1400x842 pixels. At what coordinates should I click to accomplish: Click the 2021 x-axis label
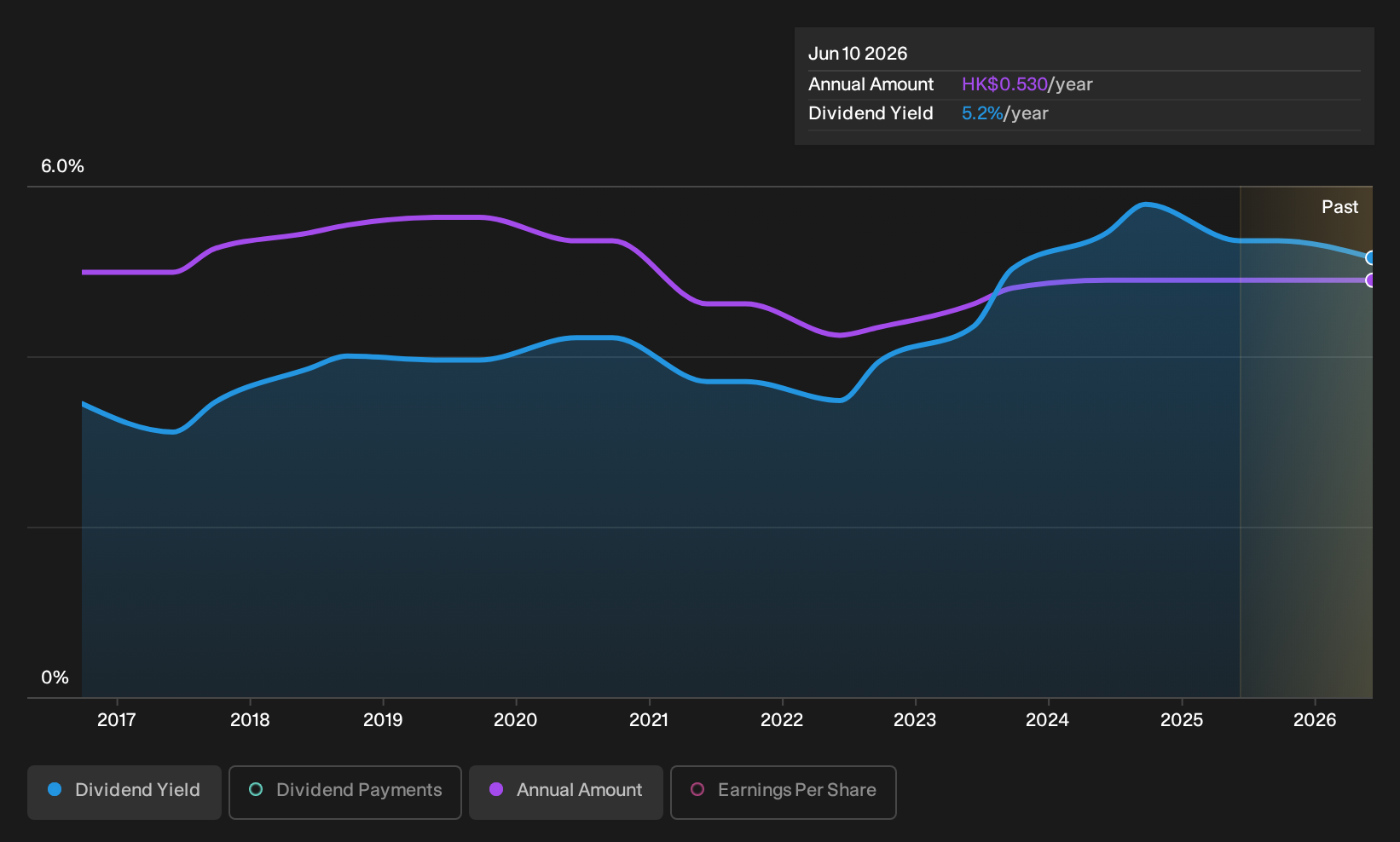point(649,720)
